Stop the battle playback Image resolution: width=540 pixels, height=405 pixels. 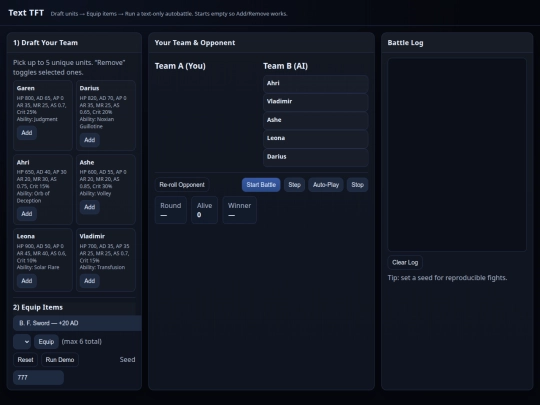tap(357, 185)
